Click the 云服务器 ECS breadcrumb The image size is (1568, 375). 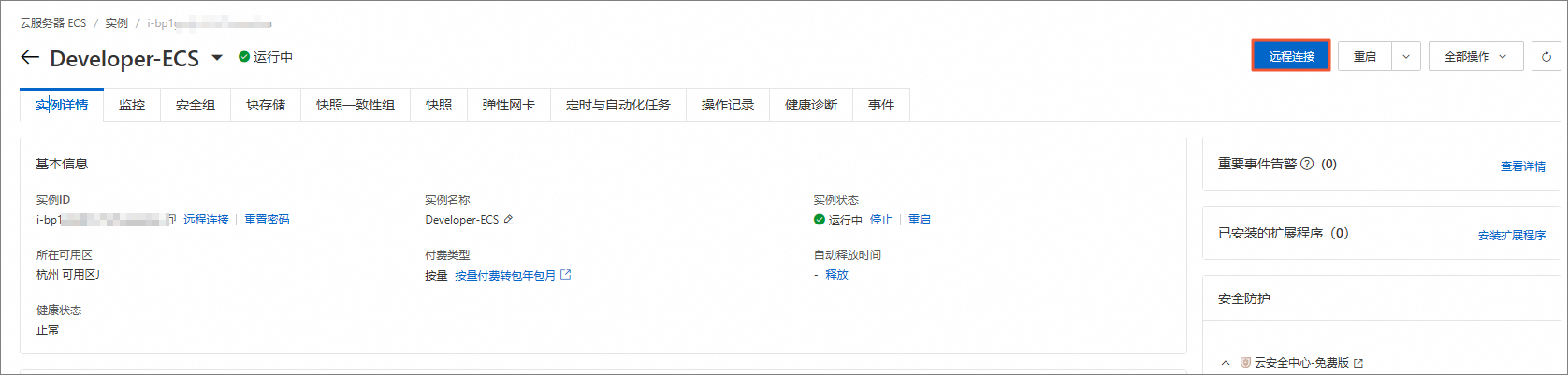pyautogui.click(x=53, y=22)
